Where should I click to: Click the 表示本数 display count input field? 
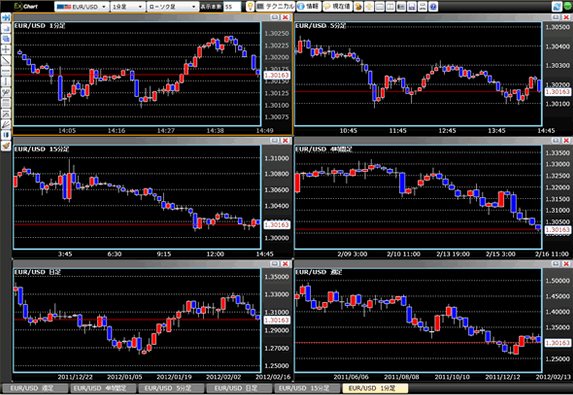tap(232, 7)
